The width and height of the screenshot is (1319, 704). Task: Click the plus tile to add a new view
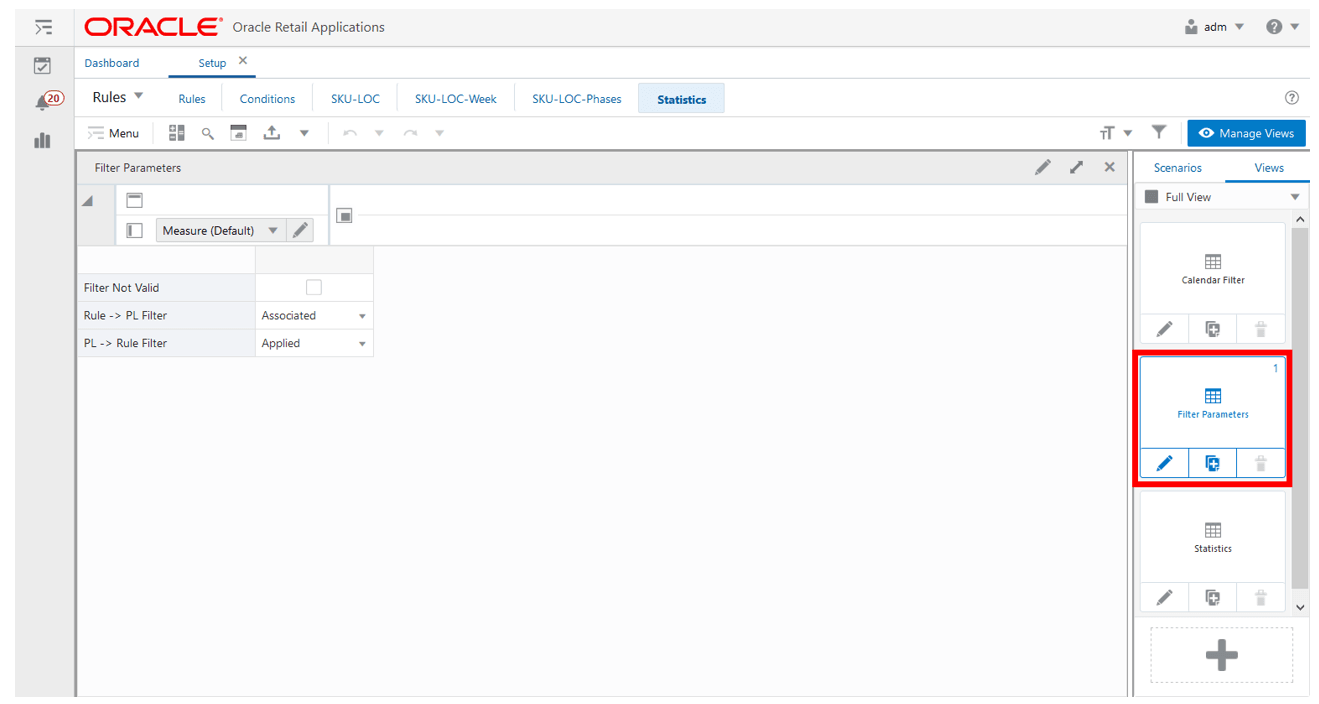1221,653
